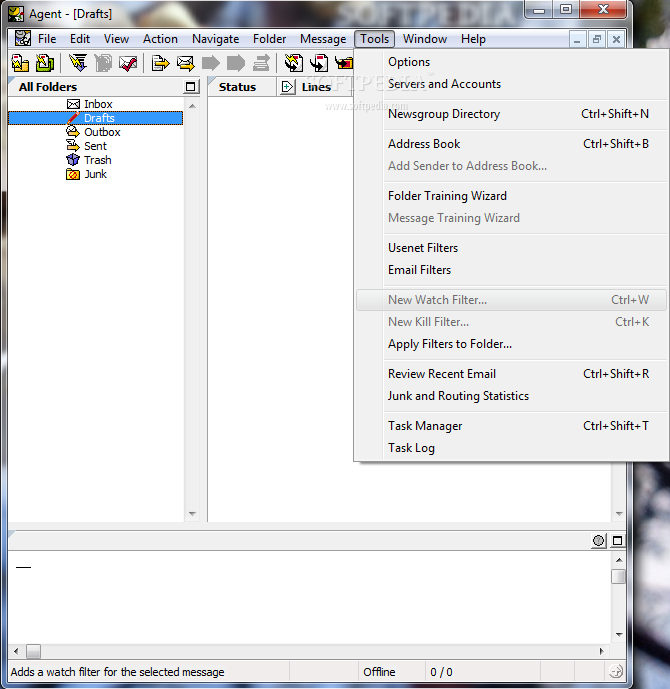Open Junk and Routing Statistics
The width and height of the screenshot is (670, 689).
coord(511,395)
